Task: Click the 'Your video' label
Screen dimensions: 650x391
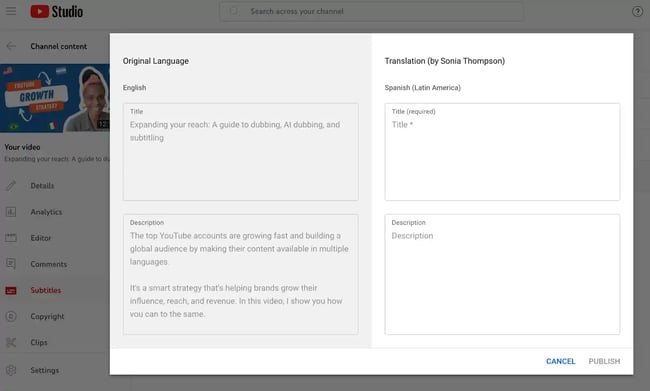Action: tap(22, 147)
